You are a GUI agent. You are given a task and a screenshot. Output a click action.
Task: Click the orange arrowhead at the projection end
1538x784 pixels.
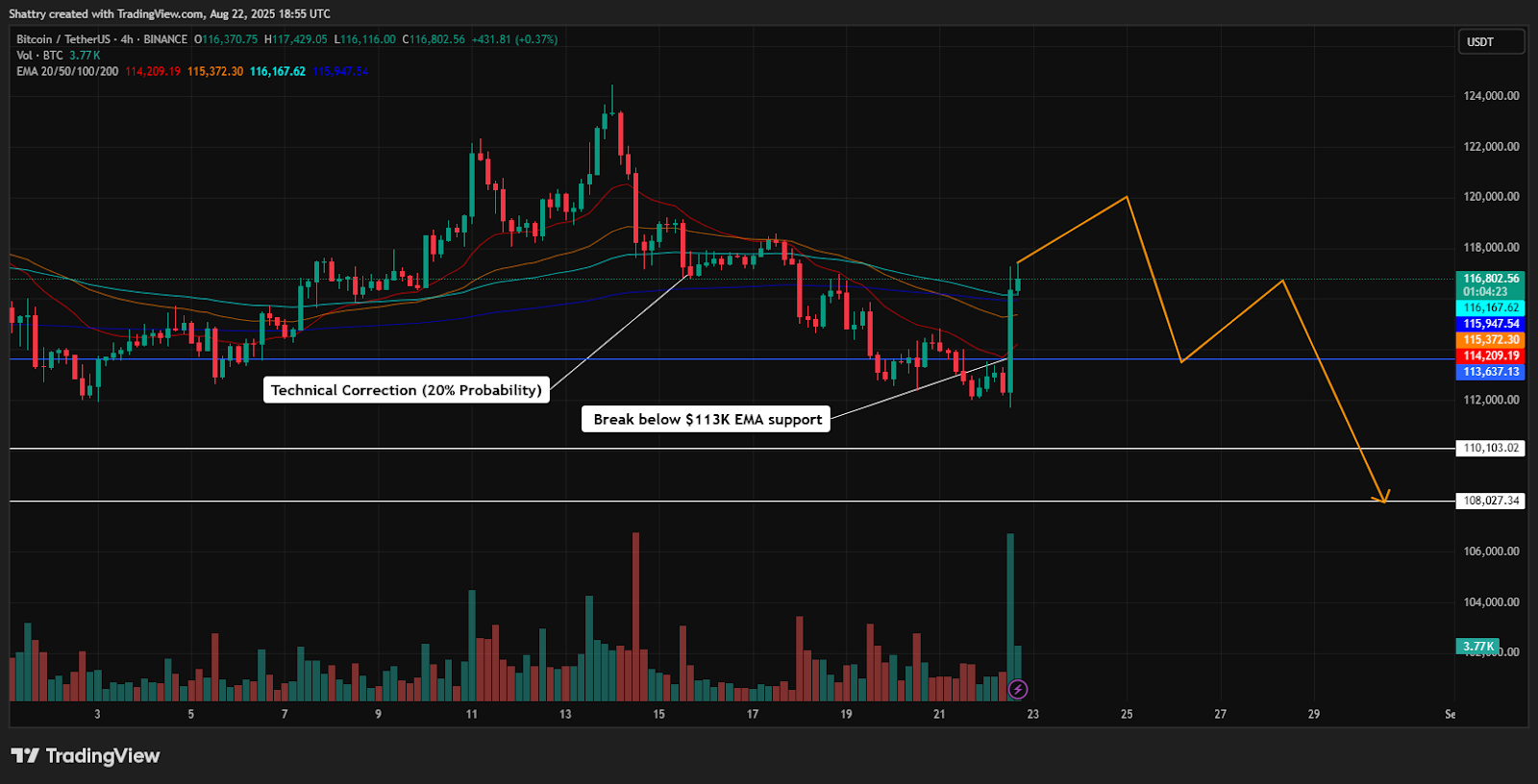[1383, 498]
